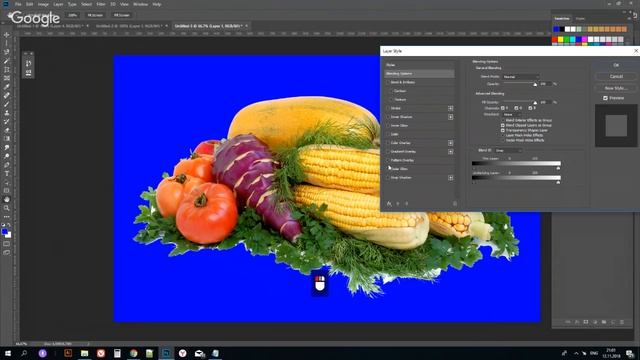Open the Blend If dropdown

click(x=509, y=151)
